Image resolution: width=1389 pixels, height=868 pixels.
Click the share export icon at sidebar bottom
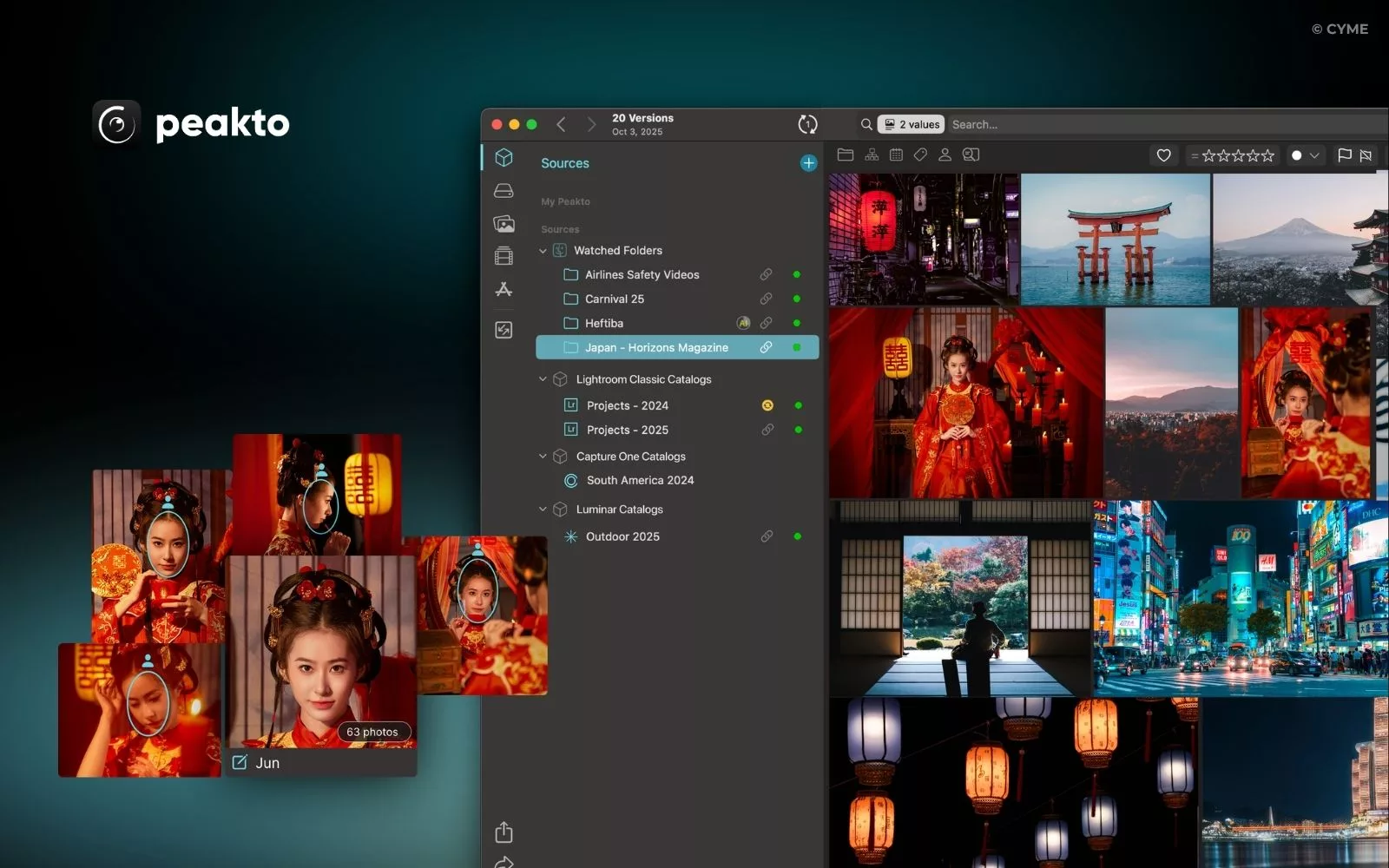(x=504, y=832)
